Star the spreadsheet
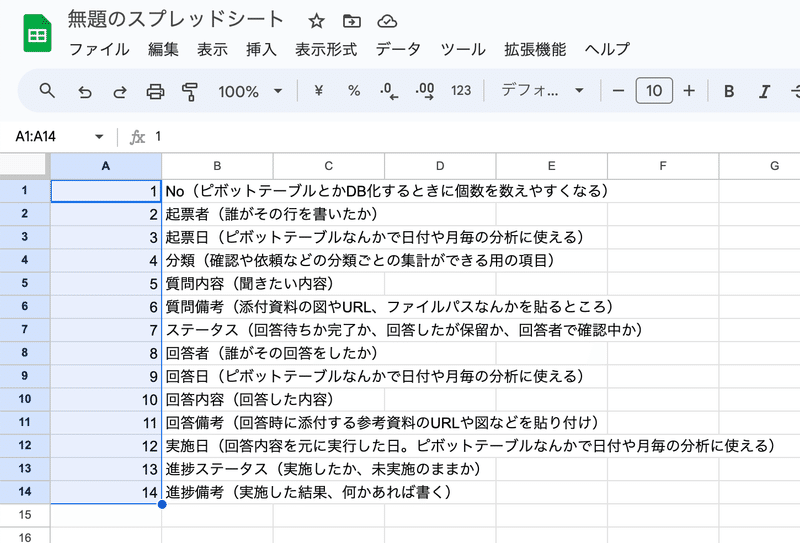 point(316,21)
